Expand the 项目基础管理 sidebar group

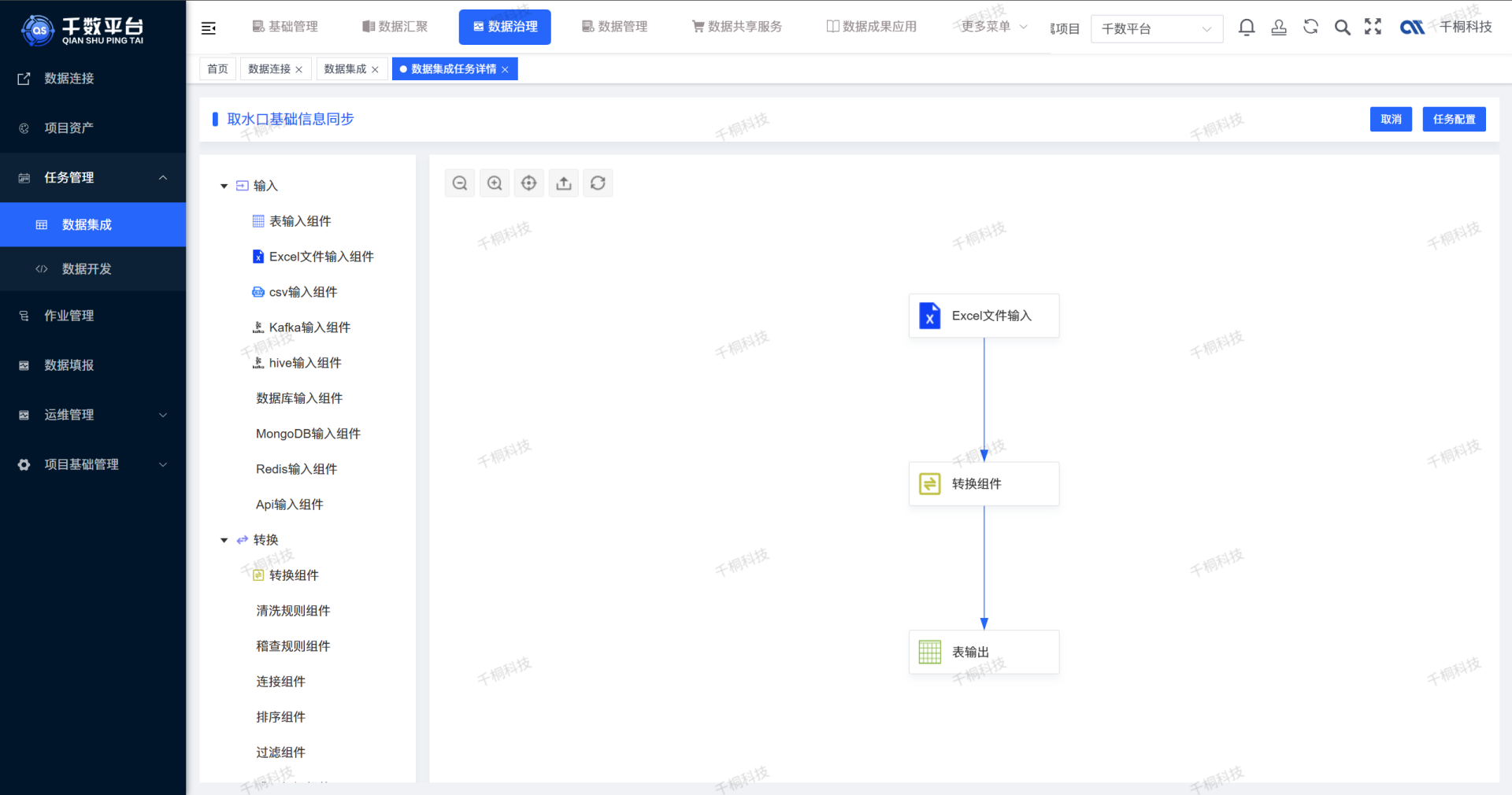[x=93, y=464]
